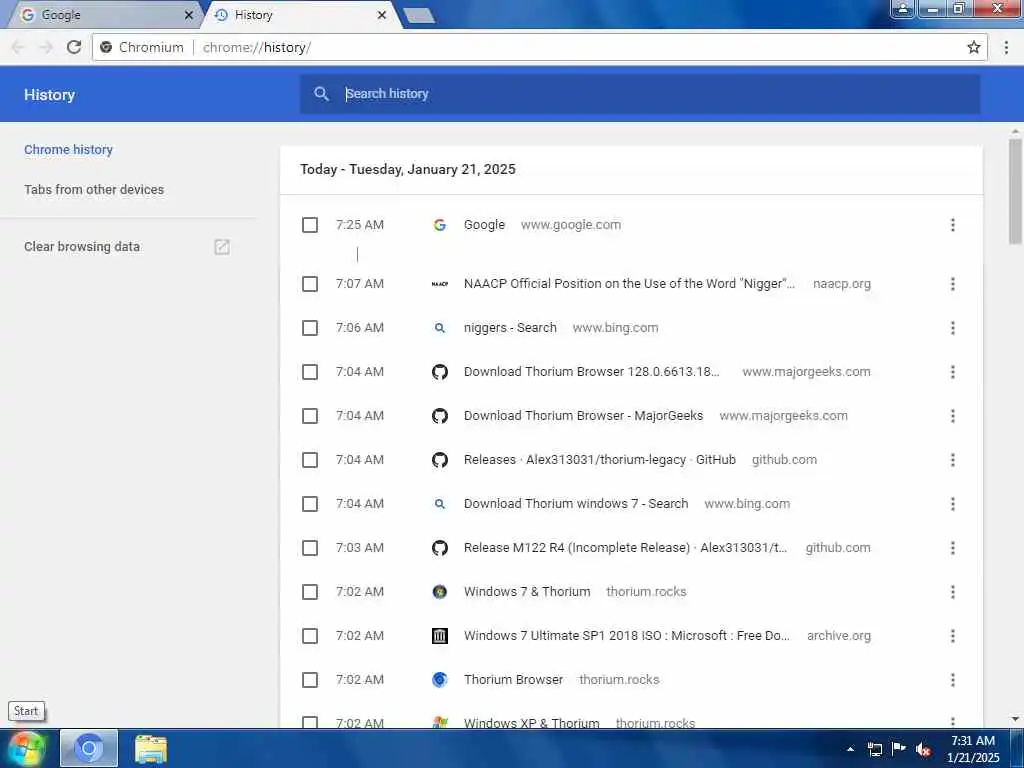Select the Download Thorium Browser 128.0.6613.18 checkbox
Screen dimensions: 1024x768
coord(310,372)
